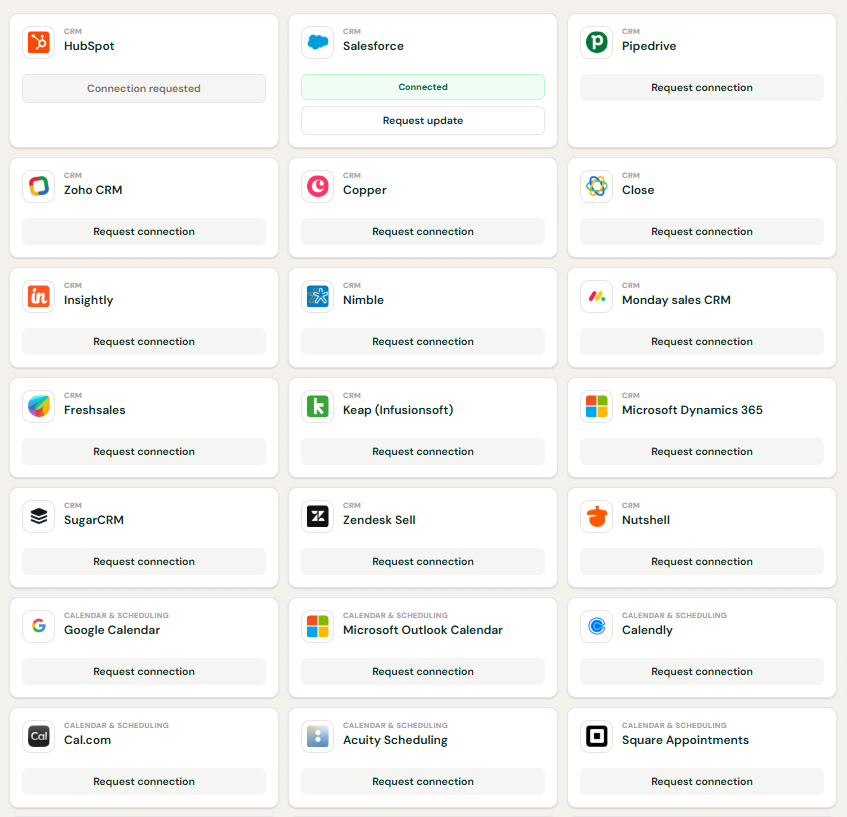Click the Pipedrive logo icon
The height and width of the screenshot is (817, 847).
596,42
